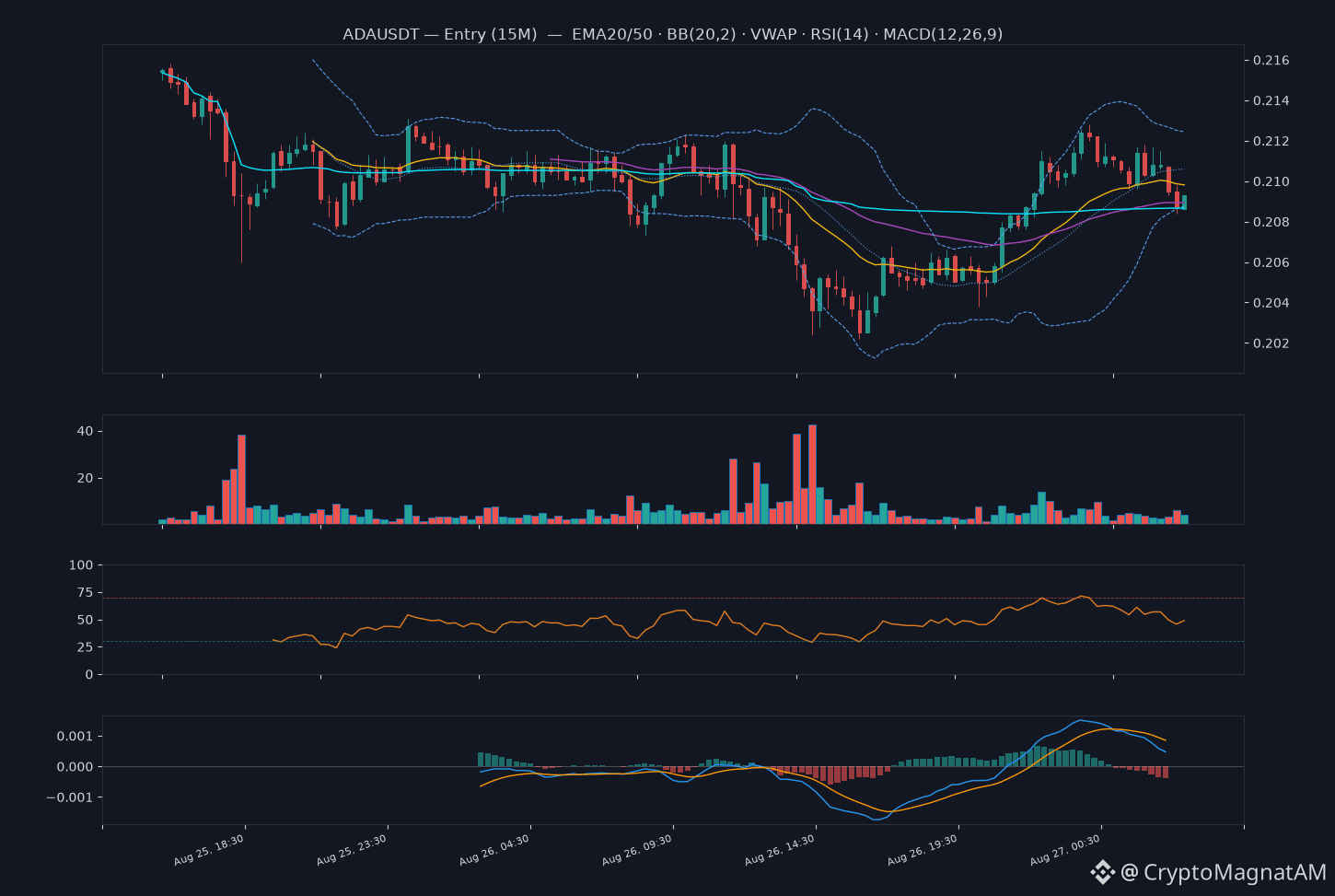This screenshot has height=896, width=1335.
Task: Select the 0.216 price axis label
Action: tap(1271, 61)
